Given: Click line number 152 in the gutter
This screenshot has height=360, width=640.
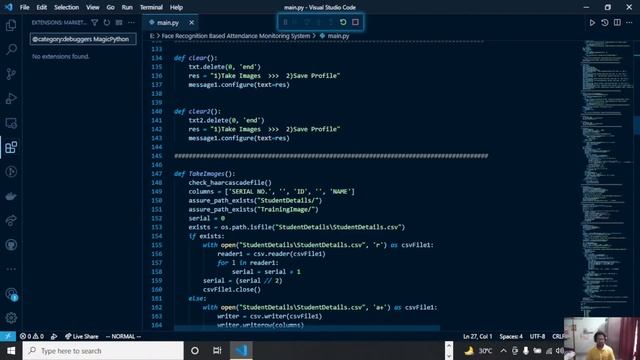Looking at the screenshot, I should (156, 218).
